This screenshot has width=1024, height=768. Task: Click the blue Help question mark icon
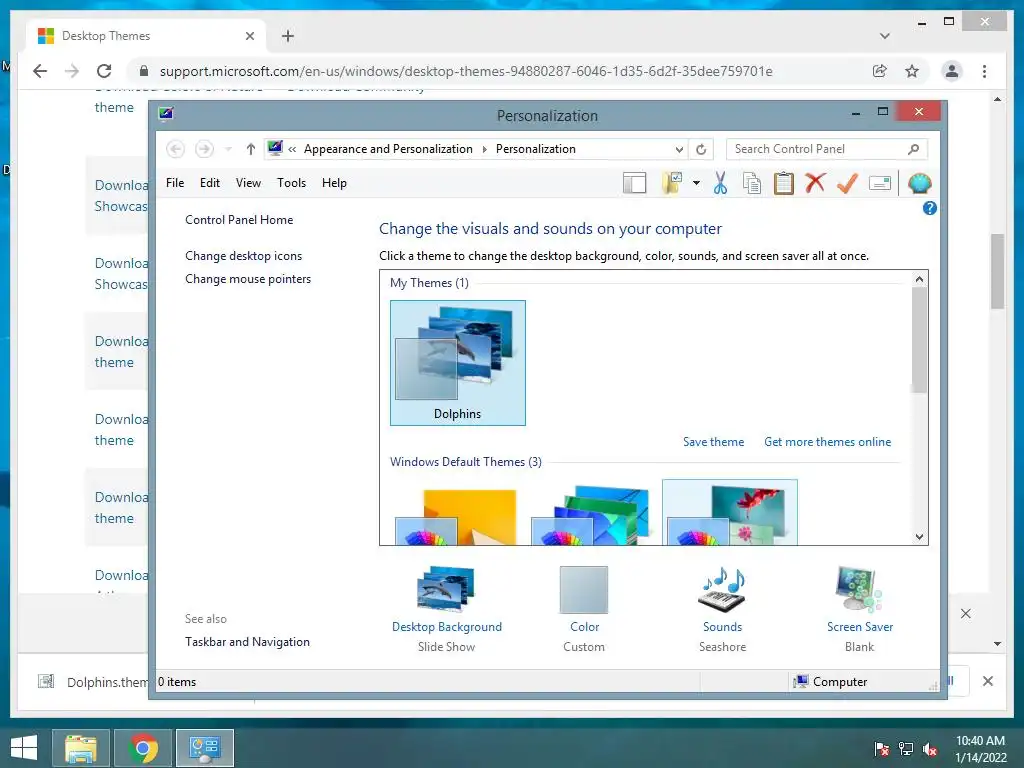tap(929, 208)
